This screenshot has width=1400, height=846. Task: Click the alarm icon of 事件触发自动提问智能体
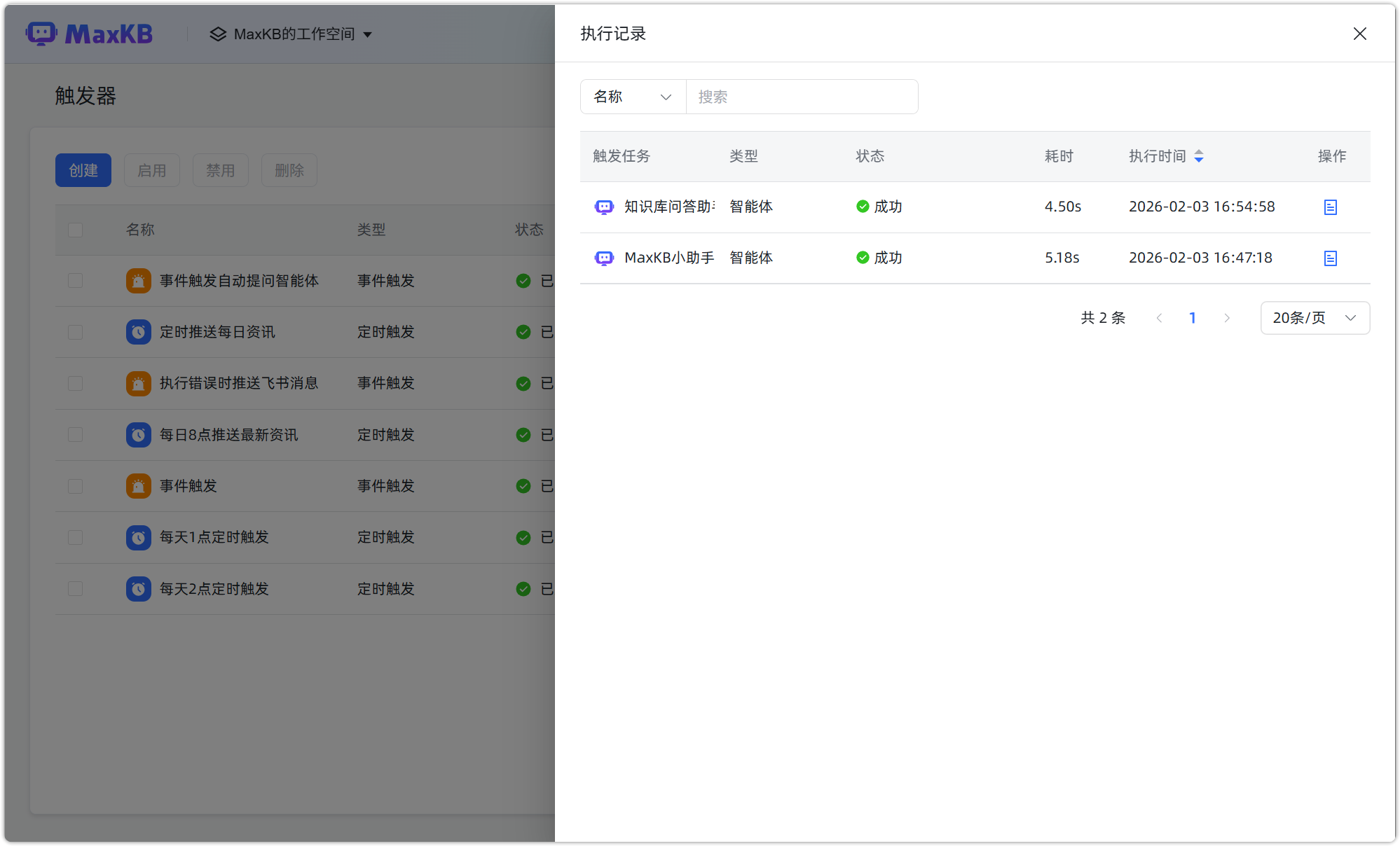[x=138, y=281]
